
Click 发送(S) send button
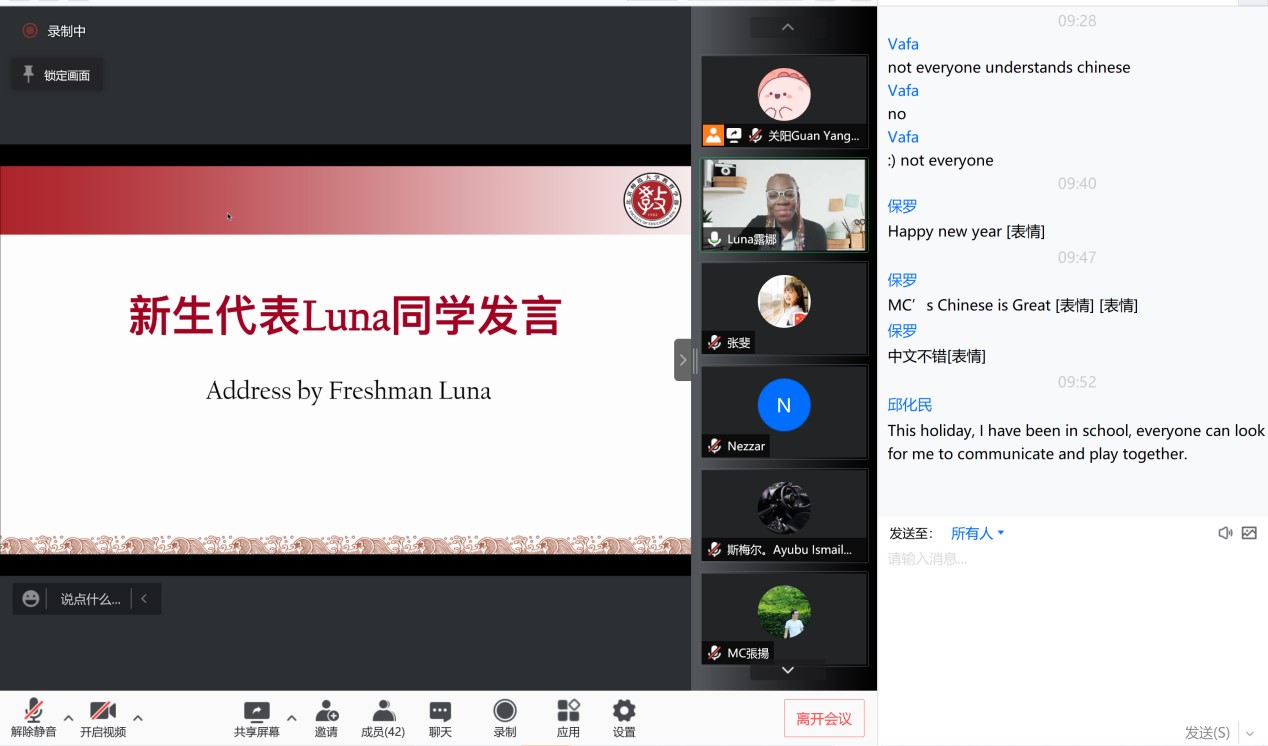point(1207,733)
